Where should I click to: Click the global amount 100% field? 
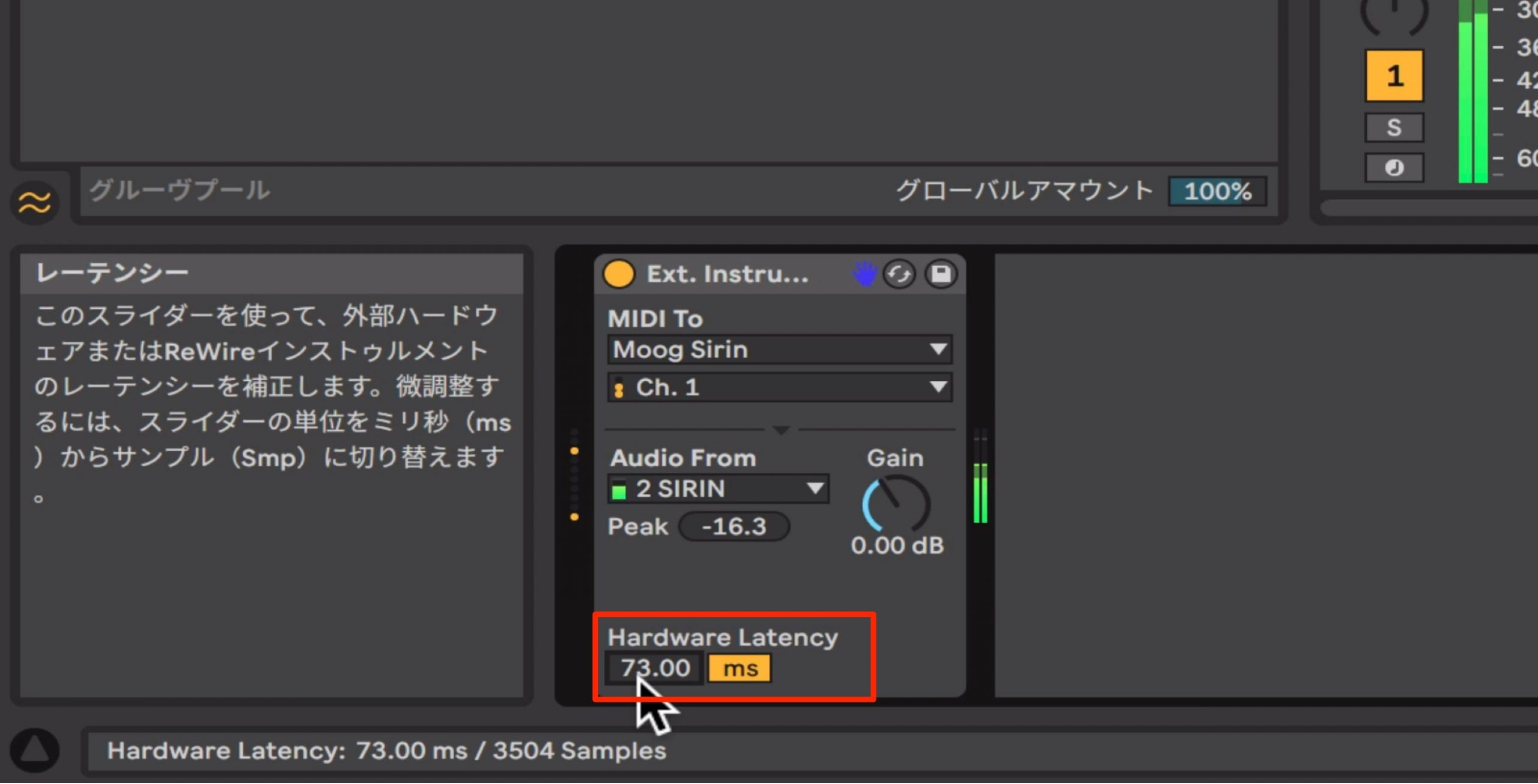click(x=1218, y=191)
